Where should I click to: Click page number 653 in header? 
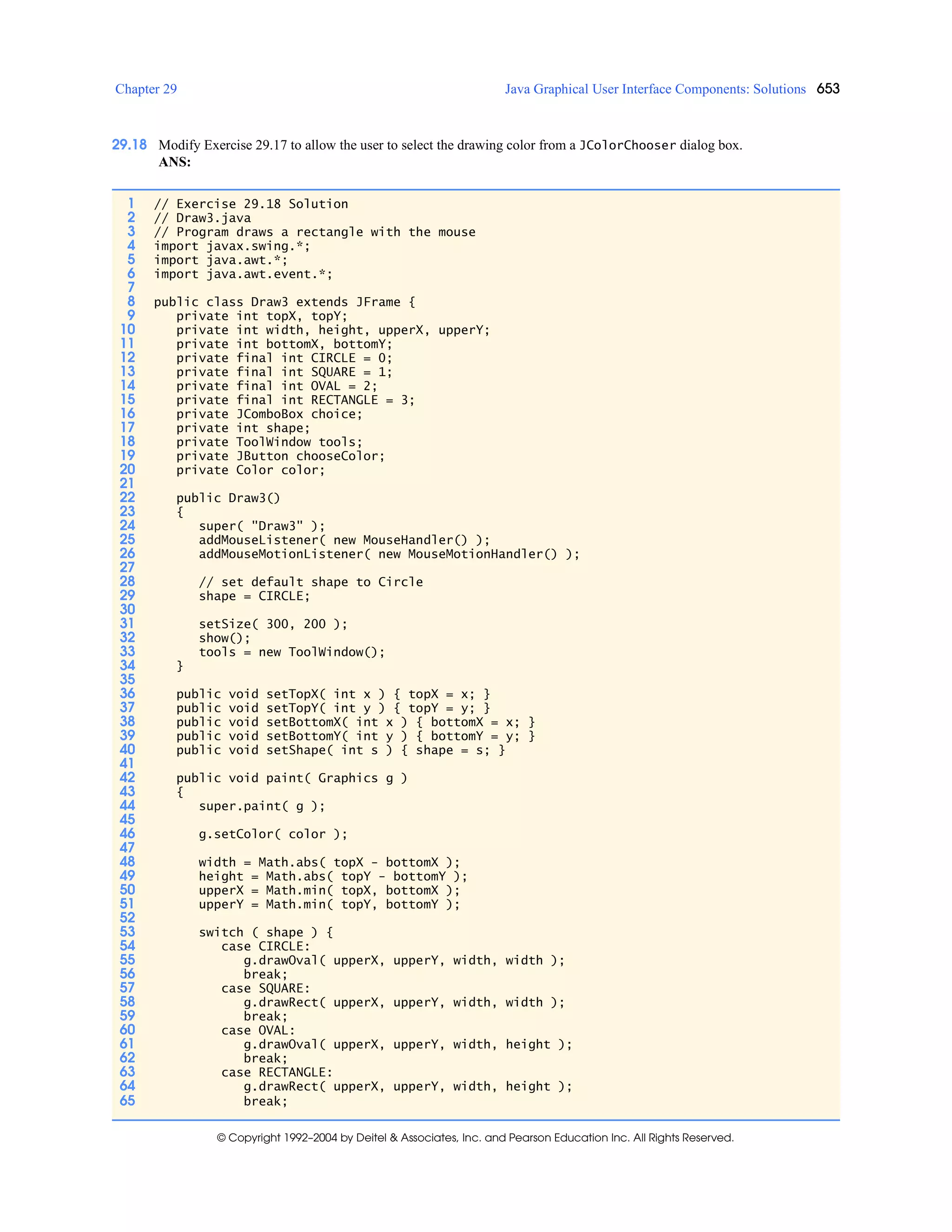tap(827, 88)
